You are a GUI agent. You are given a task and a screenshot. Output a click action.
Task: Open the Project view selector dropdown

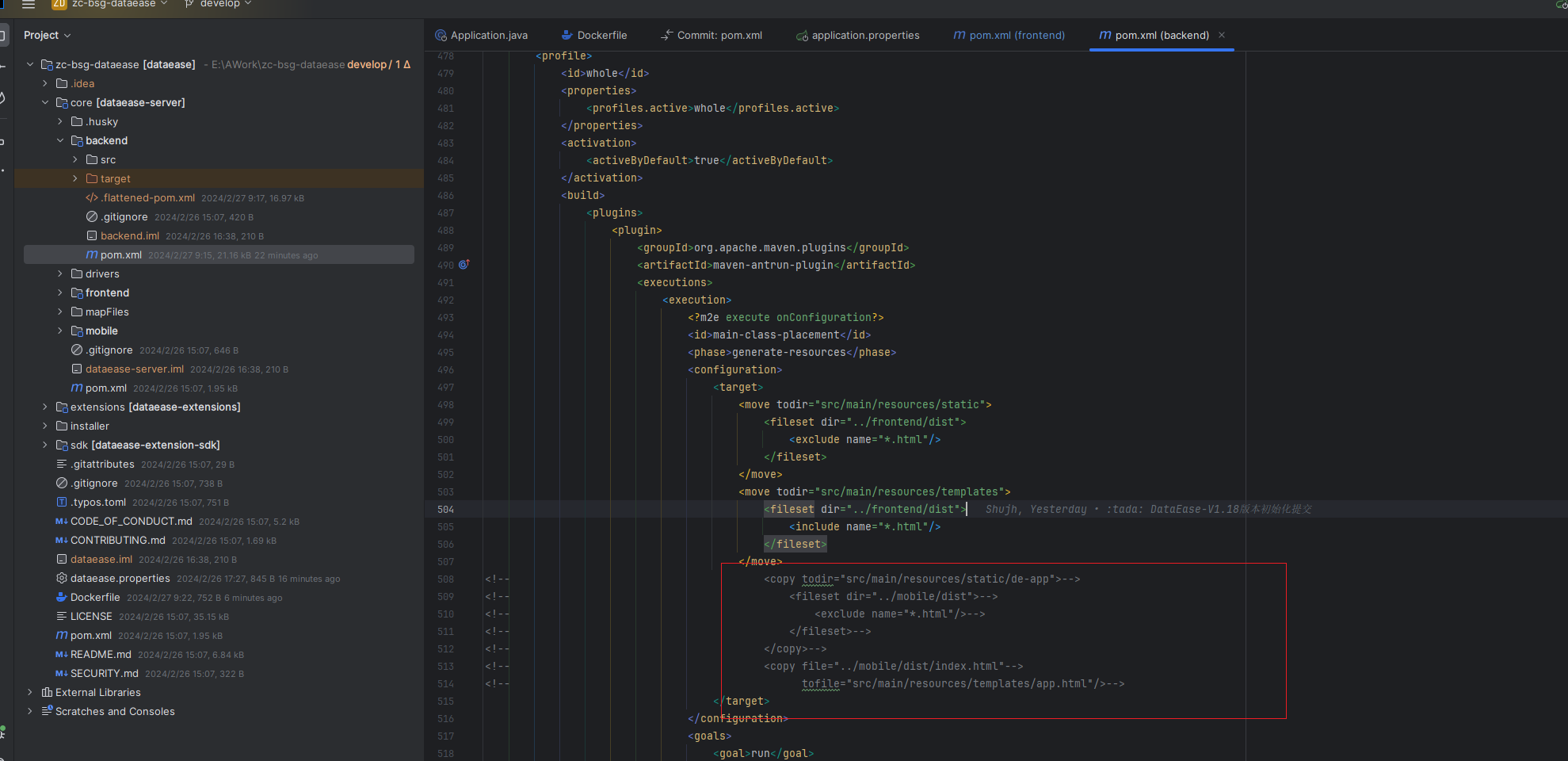[x=47, y=36]
